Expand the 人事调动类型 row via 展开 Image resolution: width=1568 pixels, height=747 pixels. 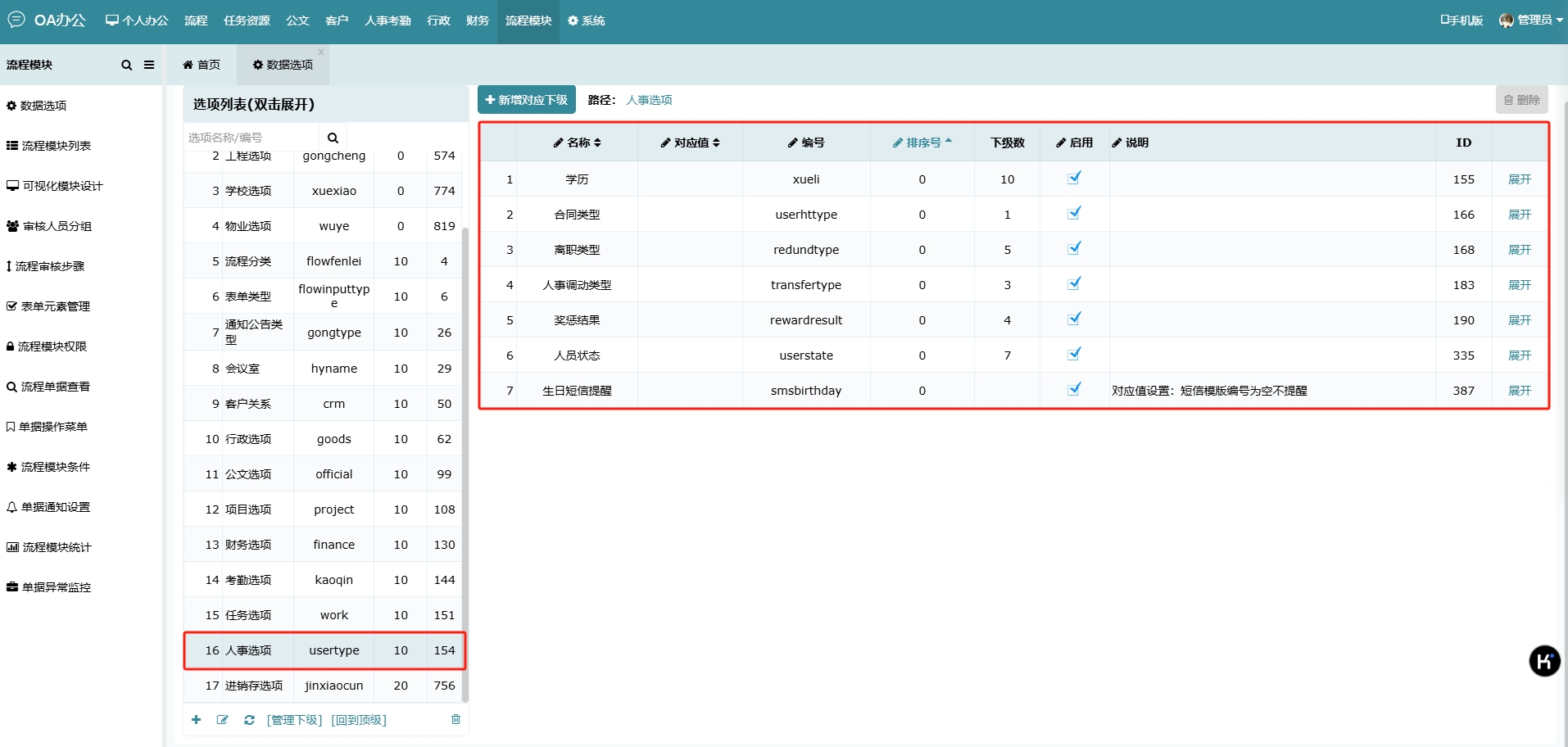click(1520, 285)
